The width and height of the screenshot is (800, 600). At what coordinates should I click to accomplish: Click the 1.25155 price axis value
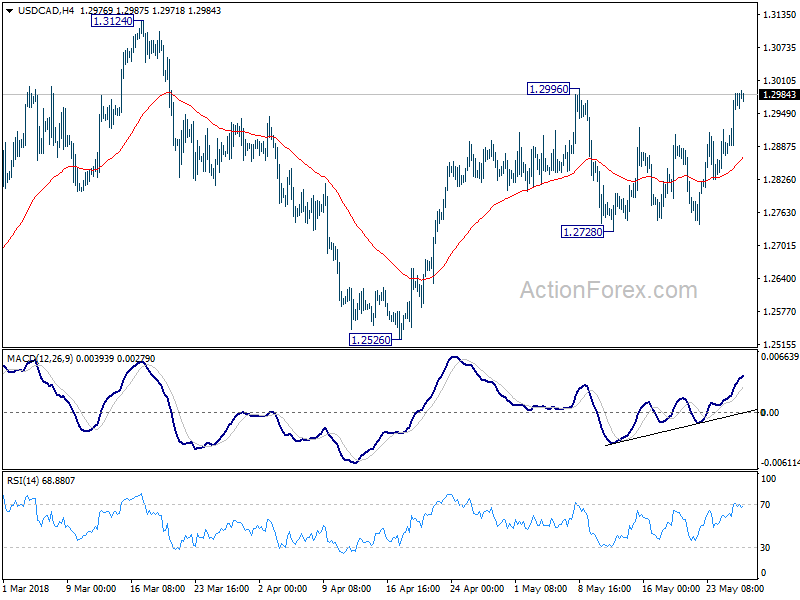pos(779,344)
